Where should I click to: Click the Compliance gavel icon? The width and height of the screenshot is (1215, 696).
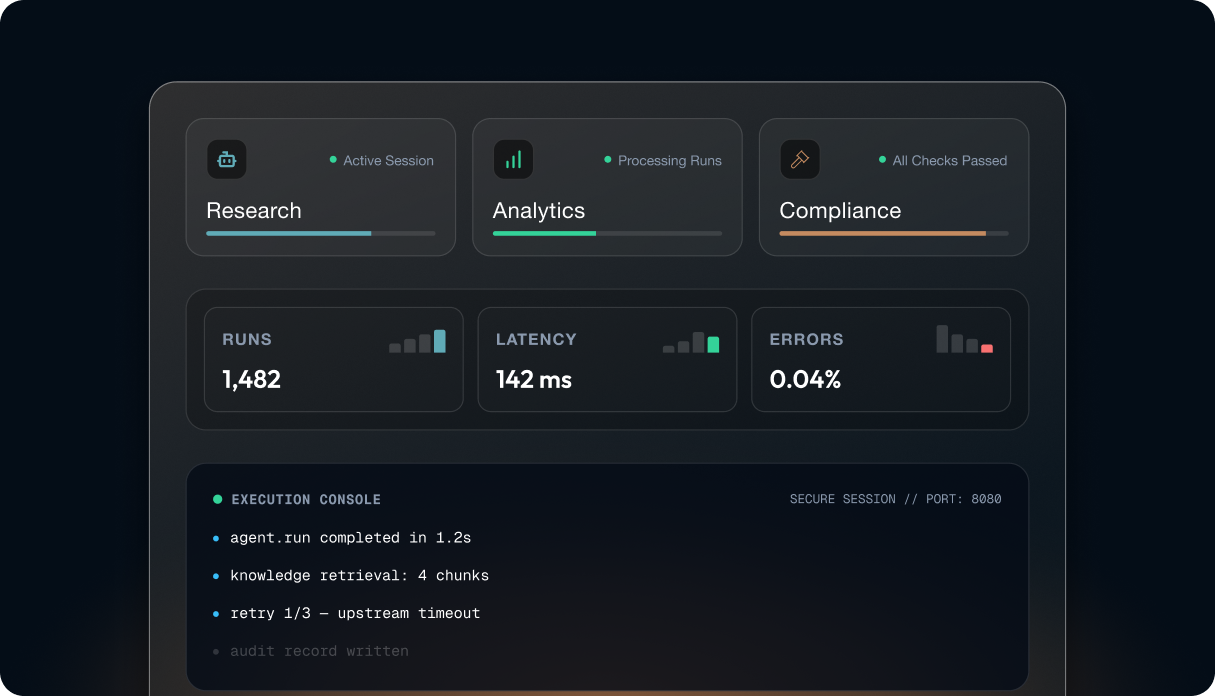[800, 160]
